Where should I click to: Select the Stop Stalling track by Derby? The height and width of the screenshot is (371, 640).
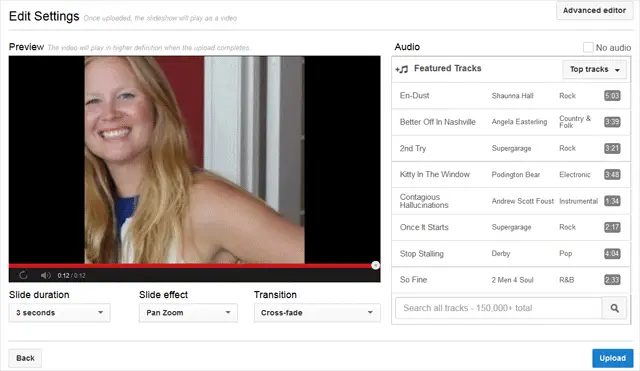tap(511, 254)
